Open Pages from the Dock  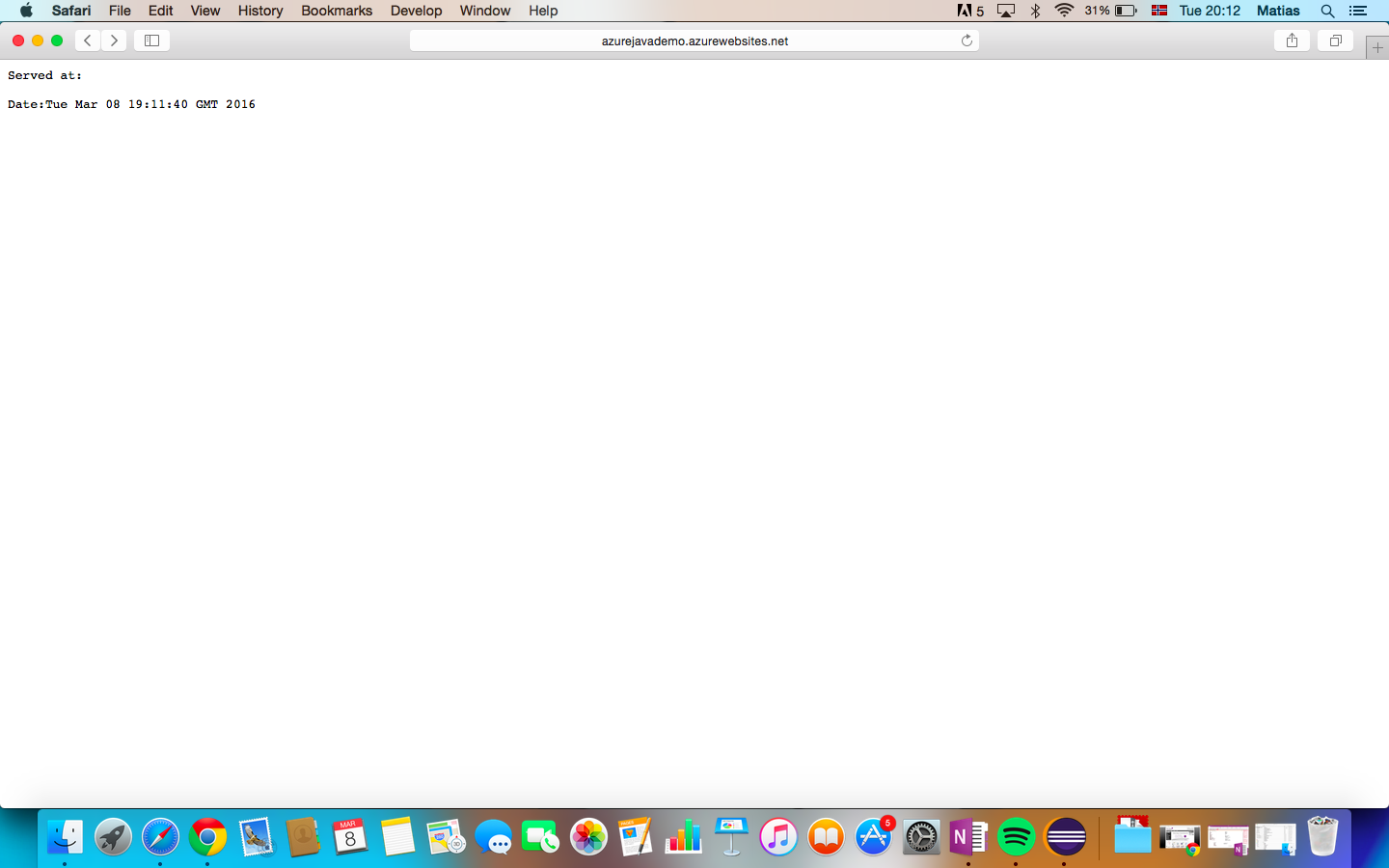(636, 836)
